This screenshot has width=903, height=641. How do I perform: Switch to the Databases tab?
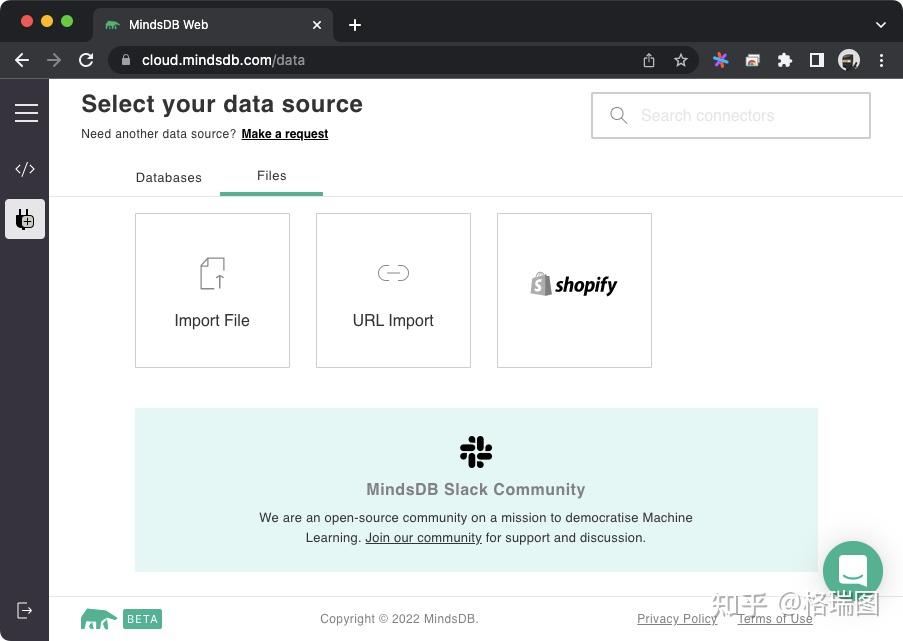(x=169, y=177)
